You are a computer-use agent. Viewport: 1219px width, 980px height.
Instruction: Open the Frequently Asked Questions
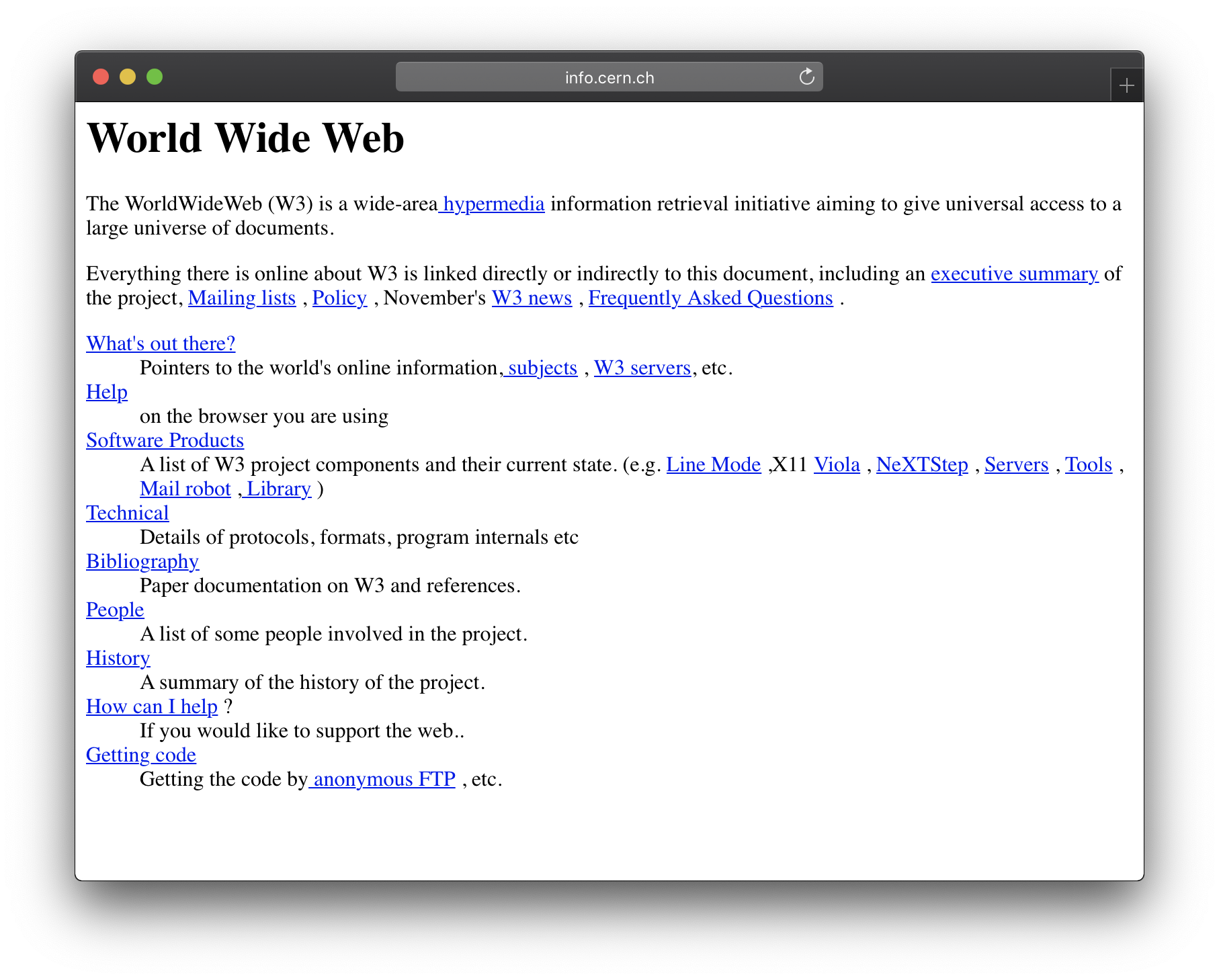coord(709,298)
